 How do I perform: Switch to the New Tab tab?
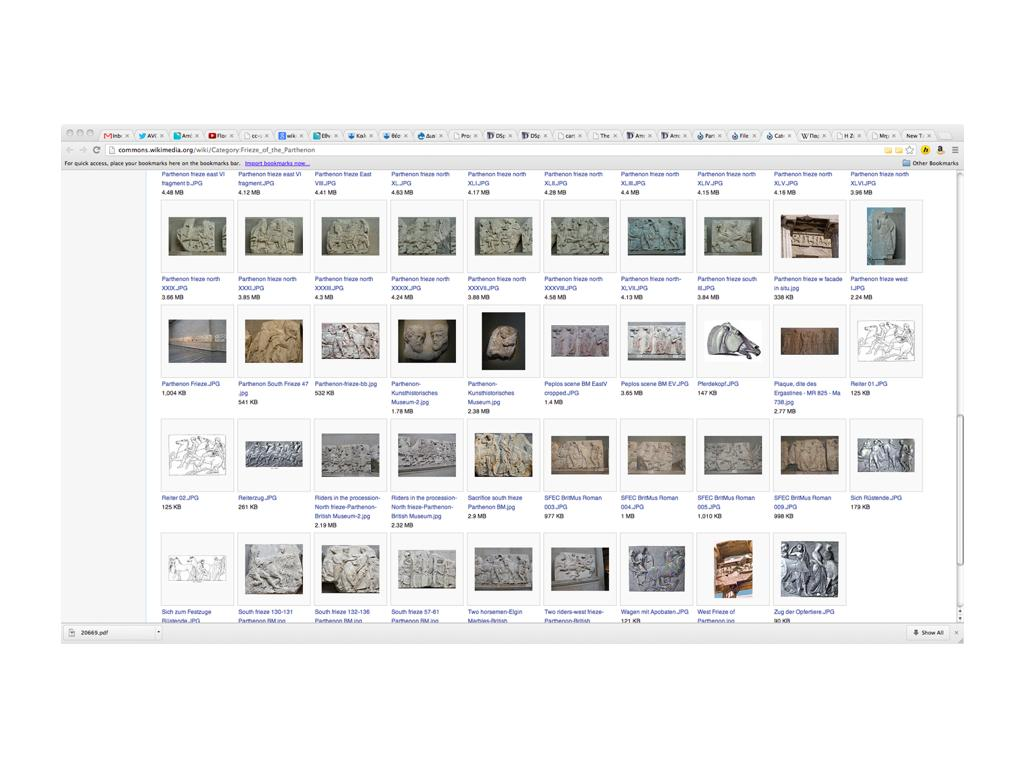(x=918, y=136)
